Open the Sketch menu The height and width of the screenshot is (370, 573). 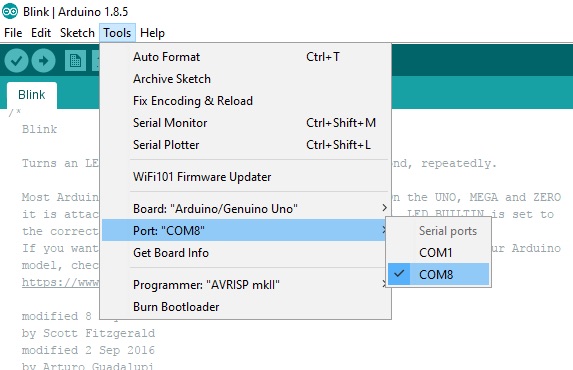point(77,33)
